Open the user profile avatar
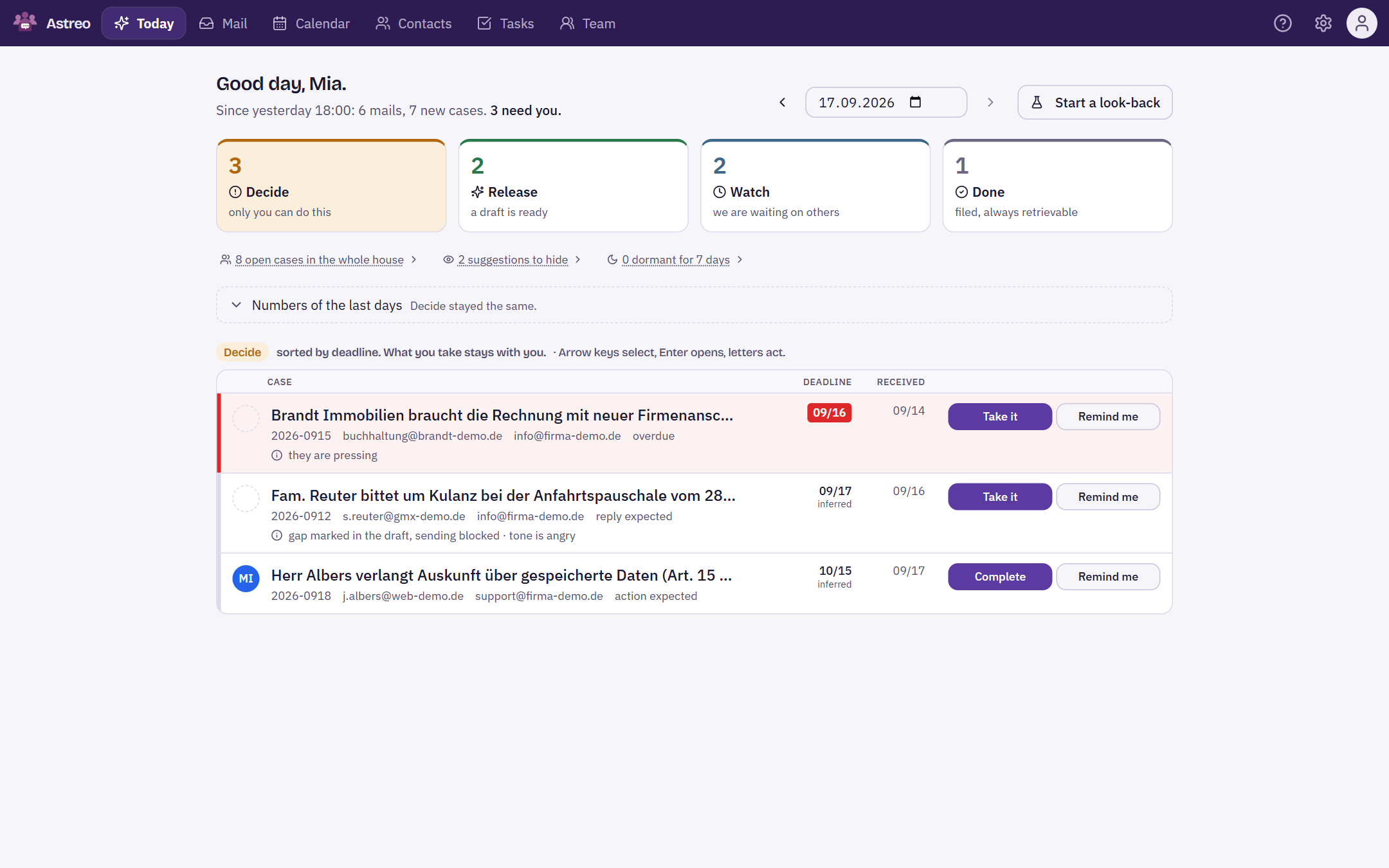The image size is (1389, 868). pyautogui.click(x=1361, y=23)
